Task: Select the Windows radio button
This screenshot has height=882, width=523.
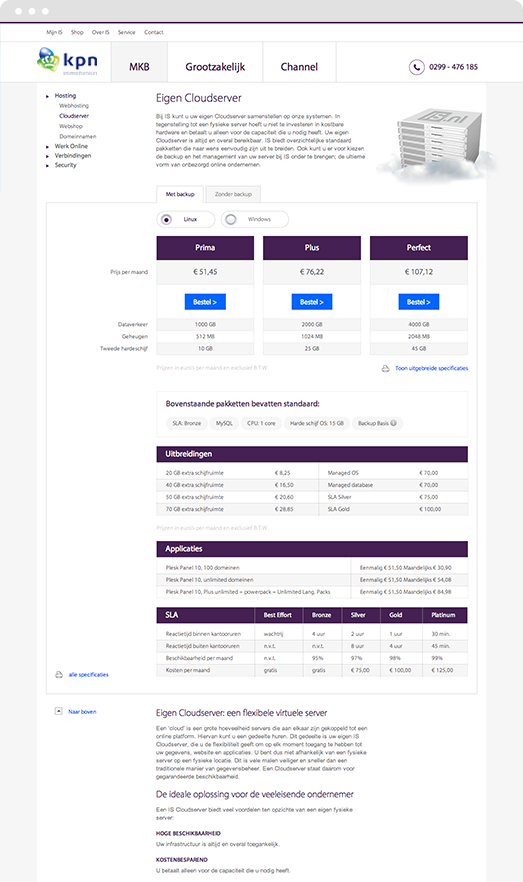Action: 231,219
